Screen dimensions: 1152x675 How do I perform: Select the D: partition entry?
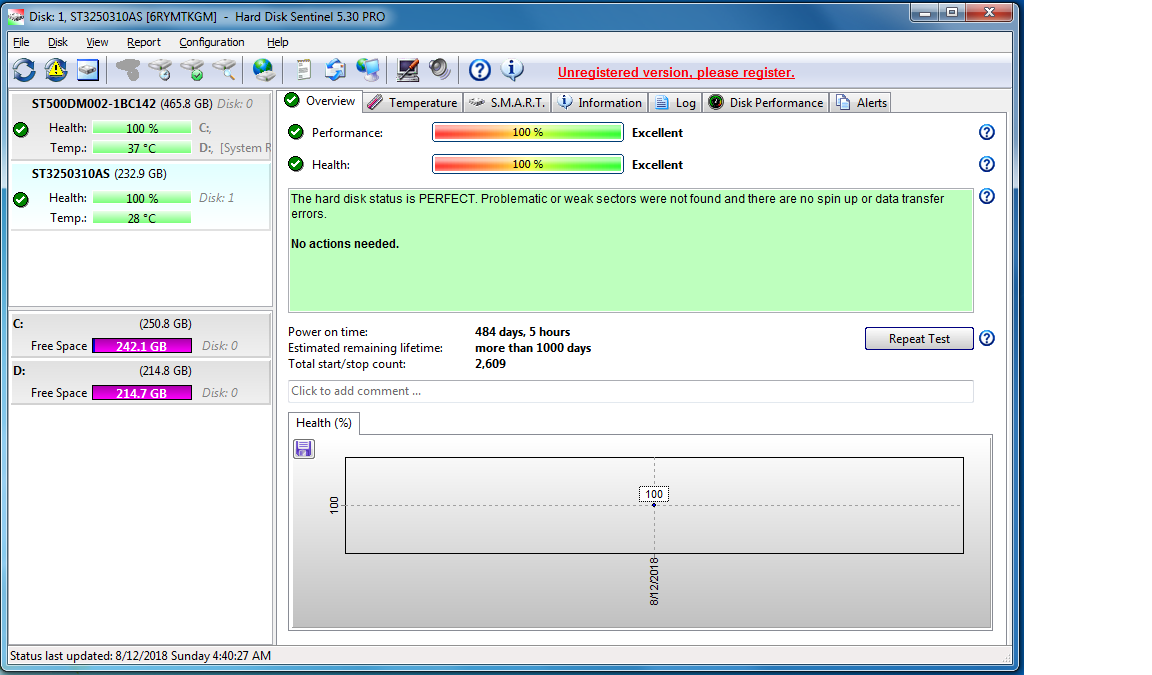click(140, 382)
